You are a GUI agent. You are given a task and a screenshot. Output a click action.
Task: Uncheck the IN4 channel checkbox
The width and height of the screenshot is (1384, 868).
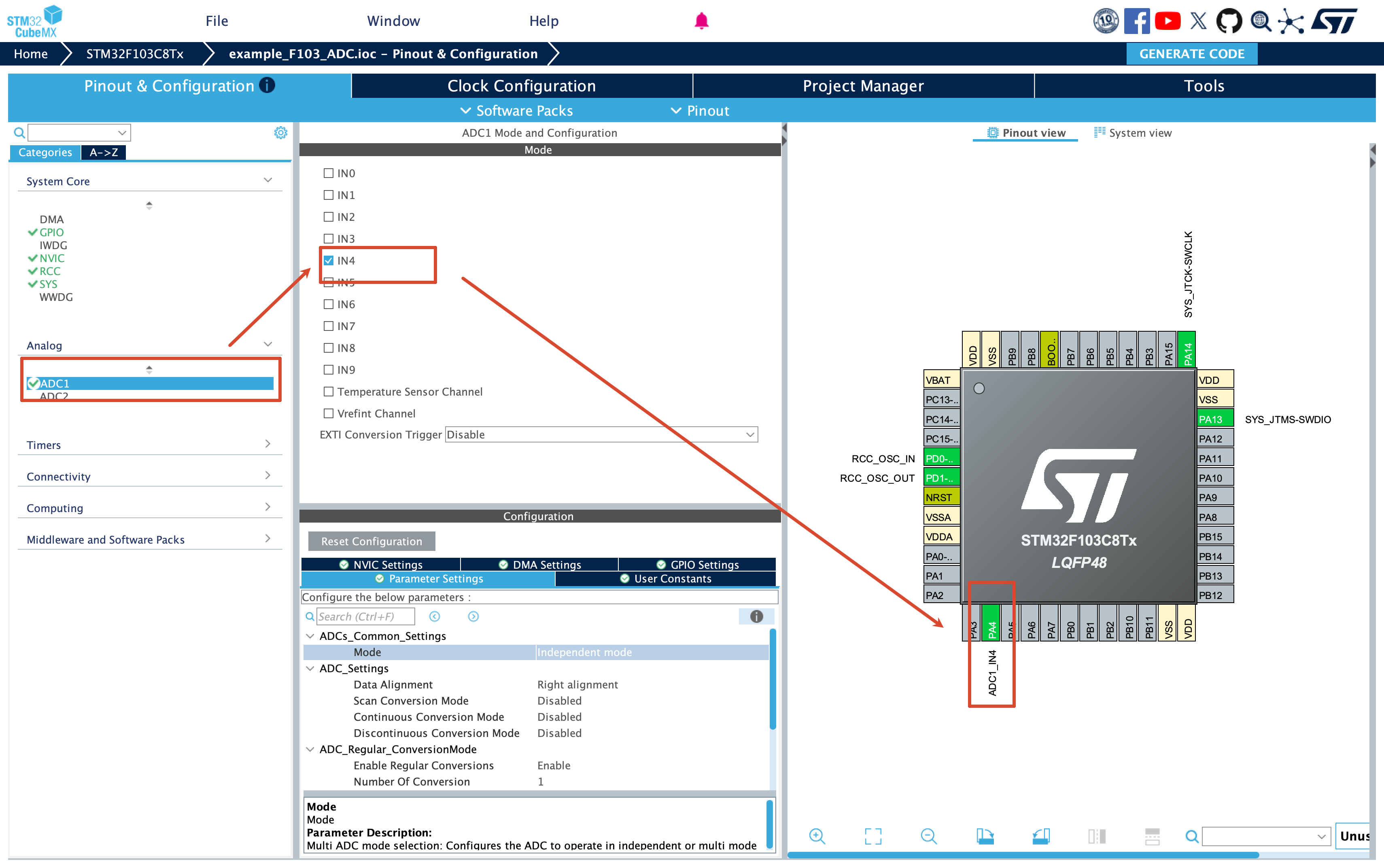pos(329,260)
